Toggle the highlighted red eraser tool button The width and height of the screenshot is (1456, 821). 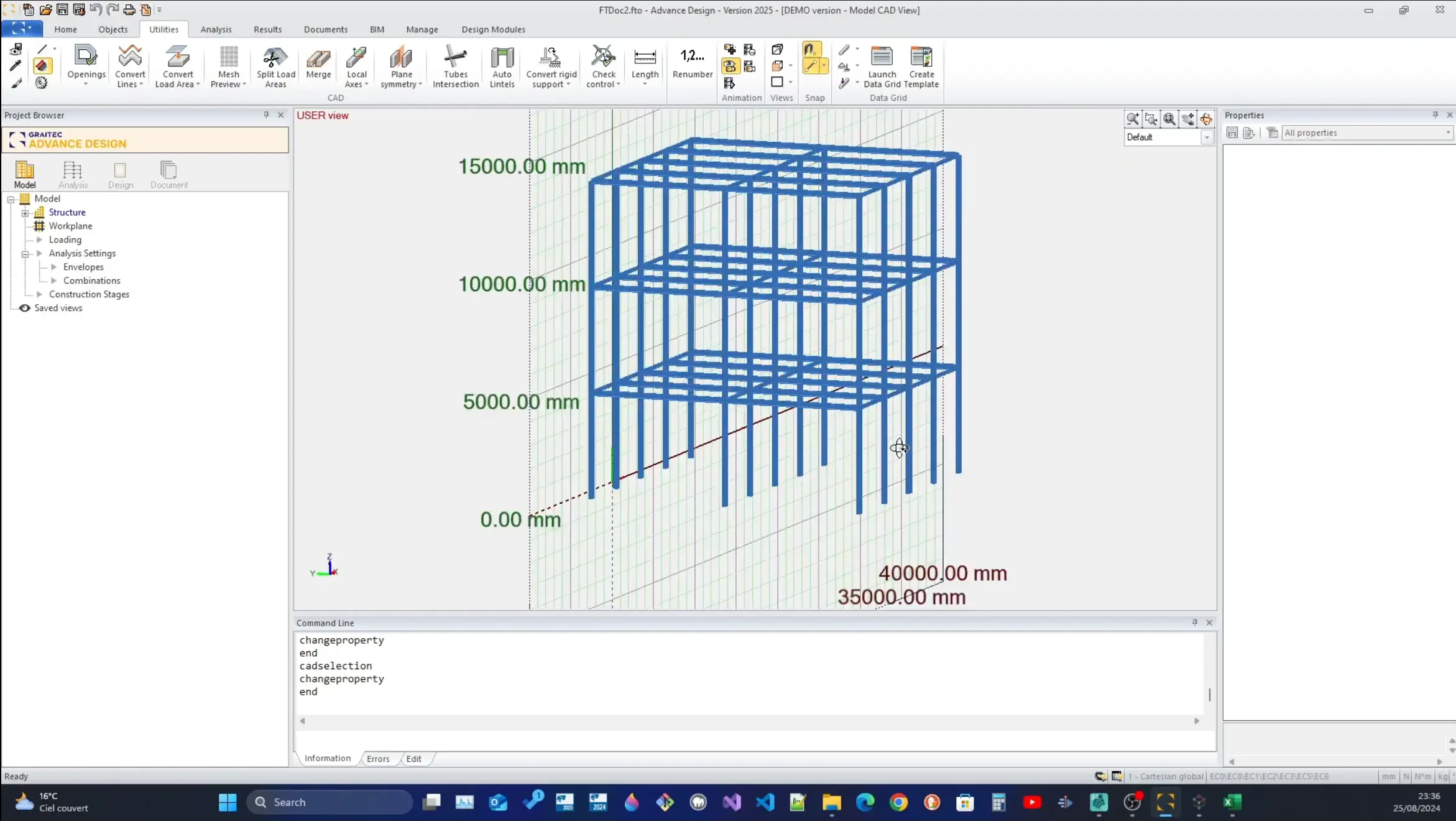pos(42,65)
